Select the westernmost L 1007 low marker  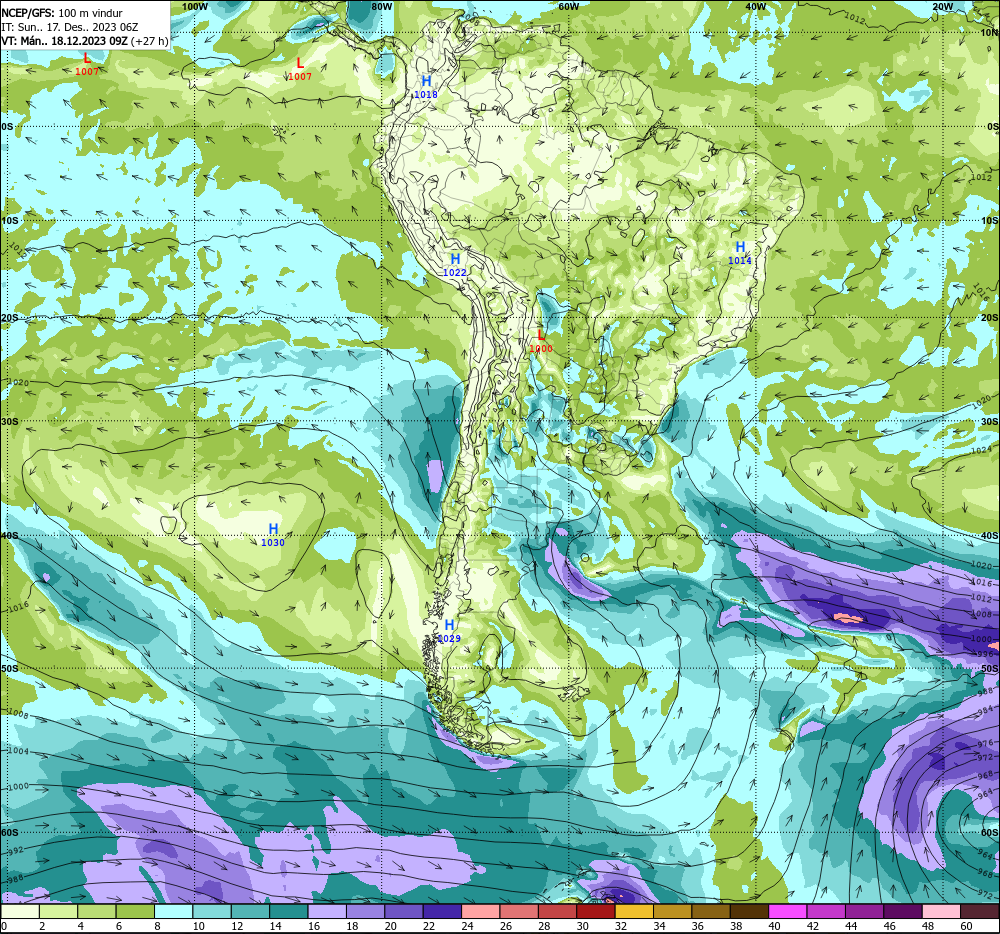[x=87, y=64]
